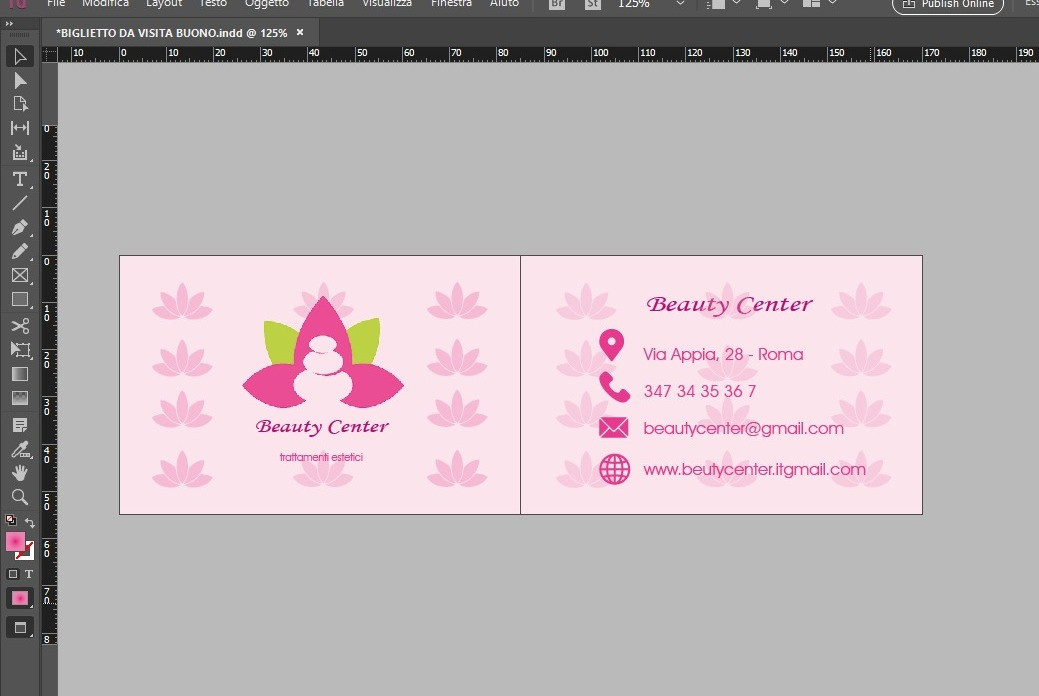
Task: Toggle Formatting Affects Text button
Action: pos(28,574)
